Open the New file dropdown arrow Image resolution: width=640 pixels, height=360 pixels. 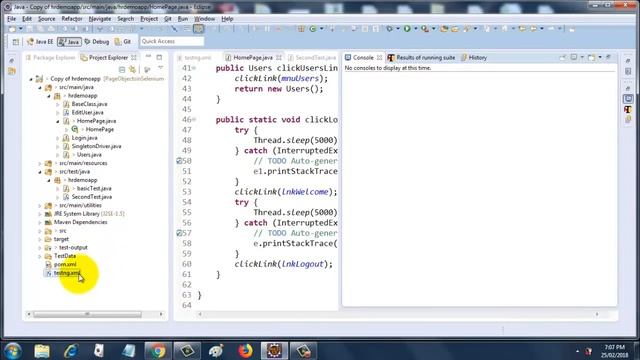tap(20, 29)
